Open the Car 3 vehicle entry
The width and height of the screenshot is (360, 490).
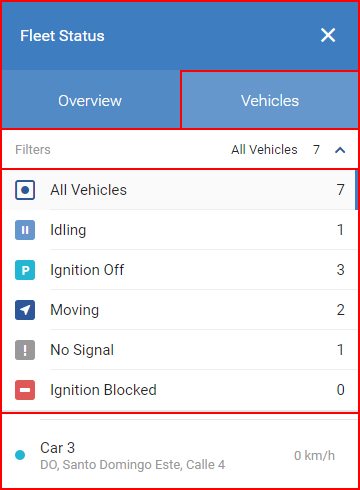point(180,455)
